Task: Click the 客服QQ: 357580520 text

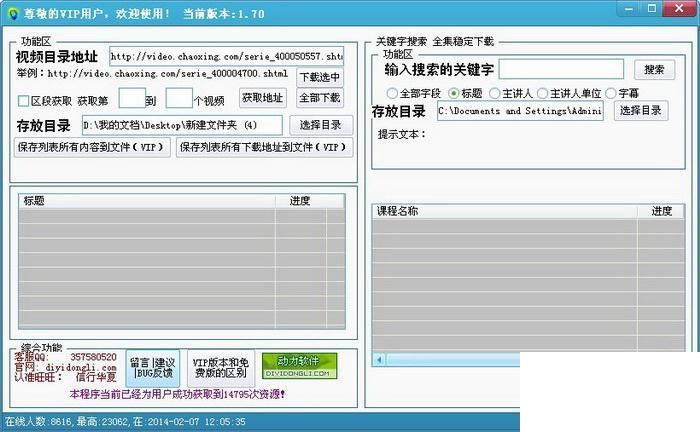Action: [65, 357]
